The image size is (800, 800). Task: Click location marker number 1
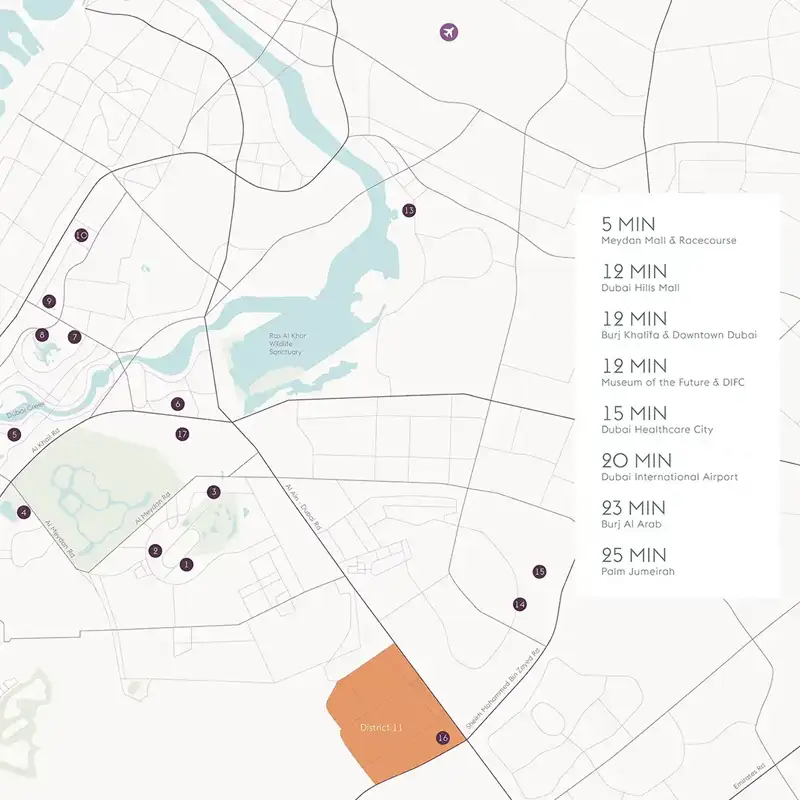point(186,564)
